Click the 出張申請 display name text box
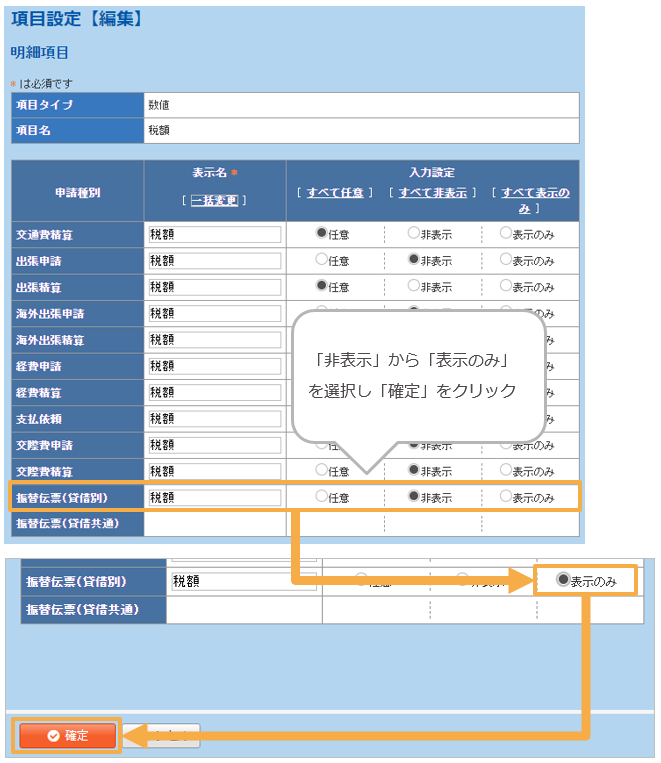 [x=214, y=260]
